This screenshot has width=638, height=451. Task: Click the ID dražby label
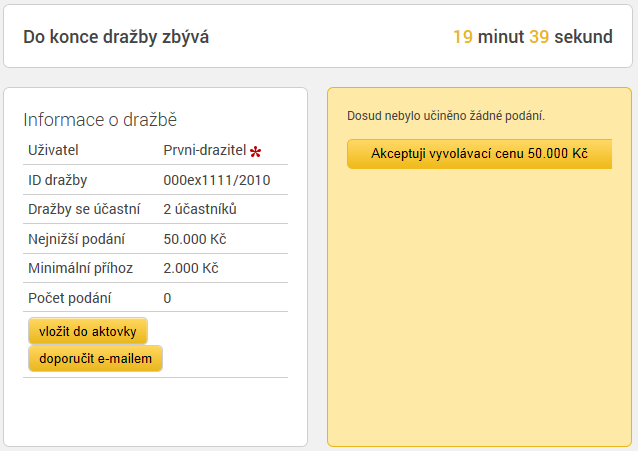point(57,180)
